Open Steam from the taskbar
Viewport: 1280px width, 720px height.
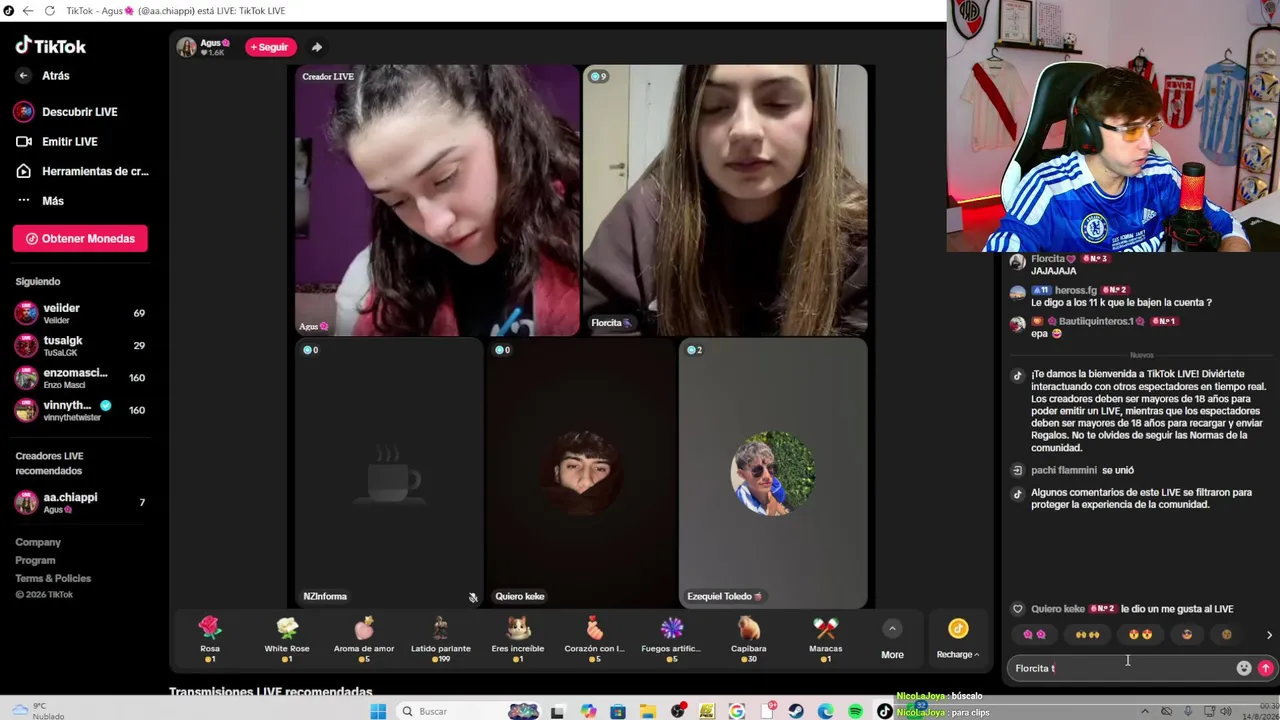[x=796, y=711]
